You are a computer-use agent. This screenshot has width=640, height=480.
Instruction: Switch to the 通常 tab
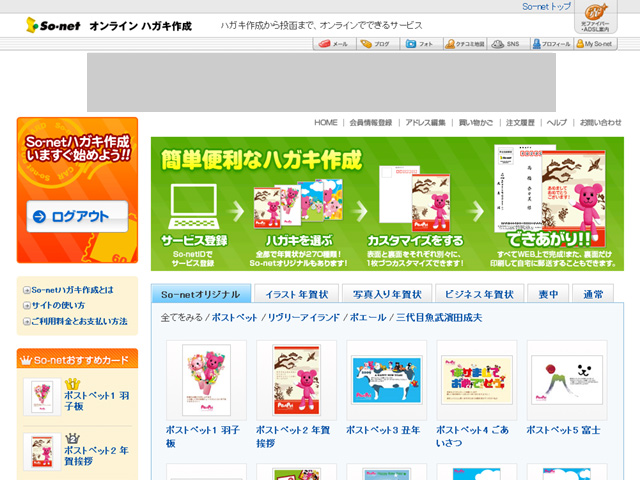click(593, 294)
